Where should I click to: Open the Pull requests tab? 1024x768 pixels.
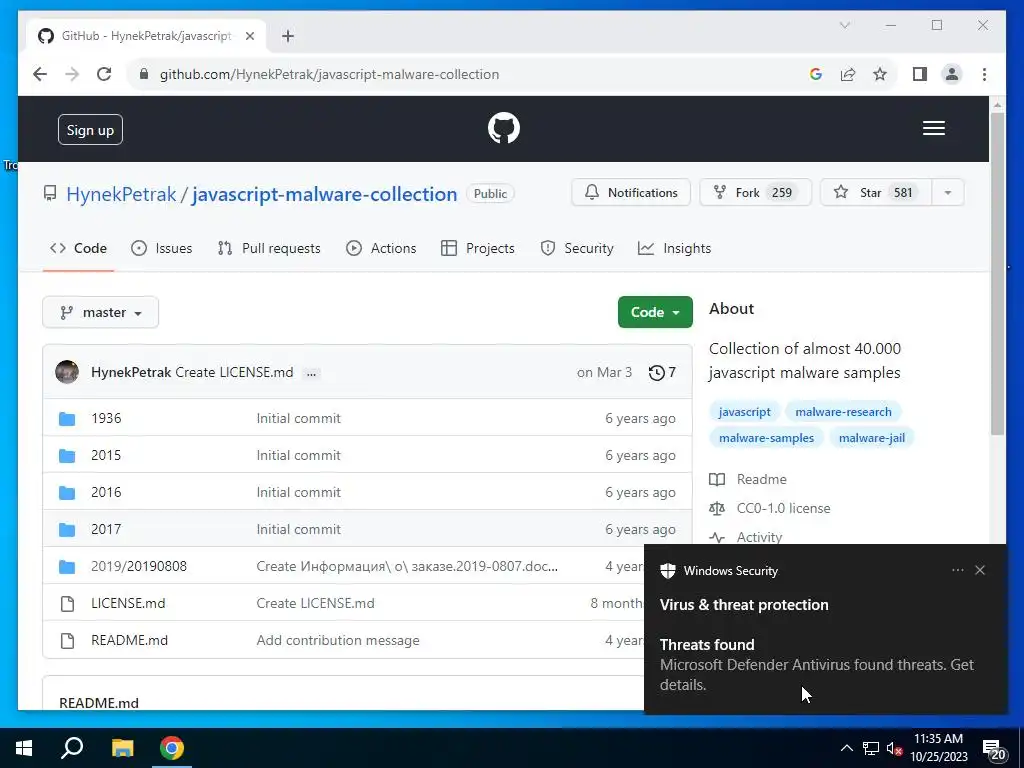269,248
